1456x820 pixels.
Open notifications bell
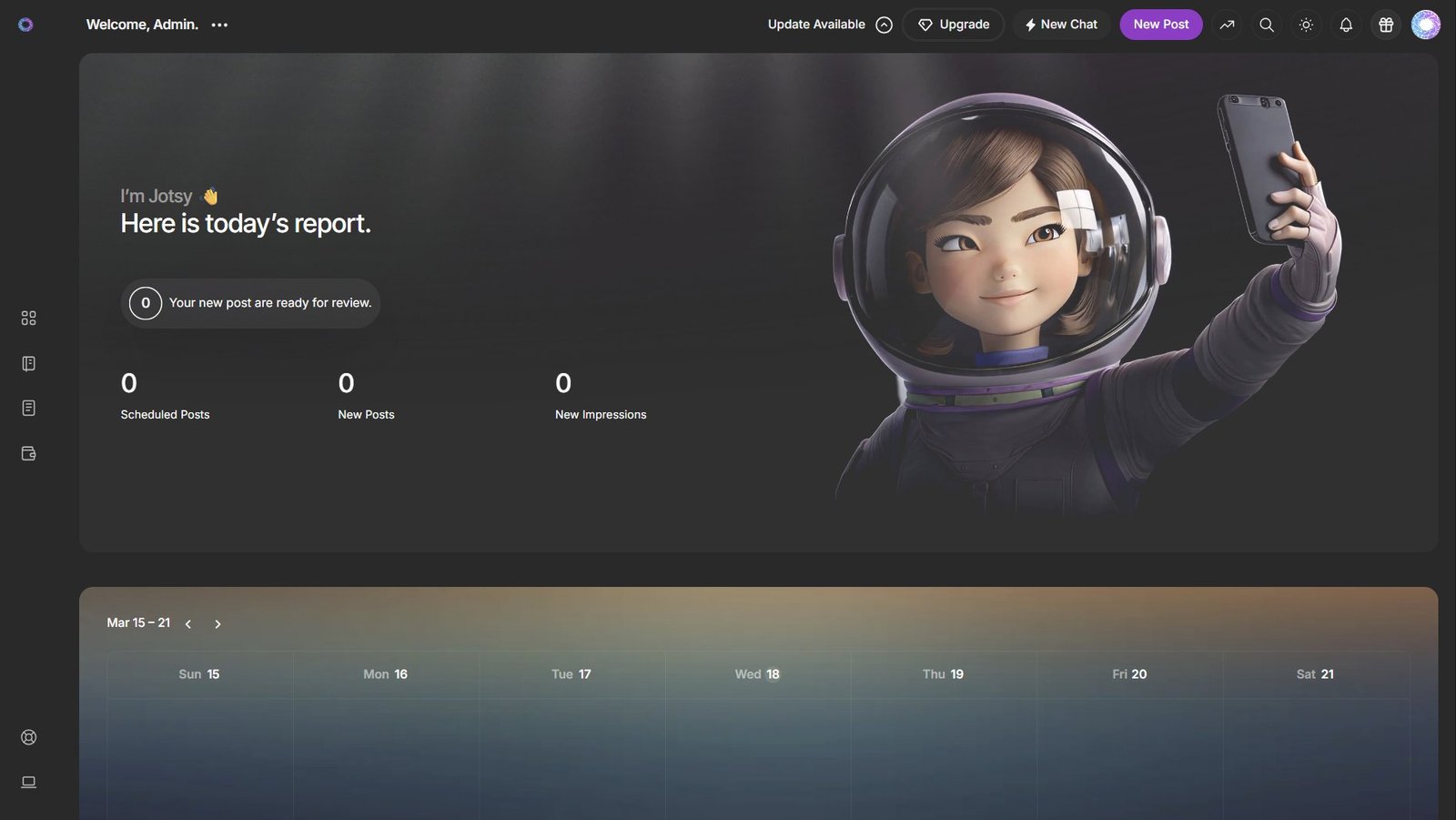(1346, 25)
